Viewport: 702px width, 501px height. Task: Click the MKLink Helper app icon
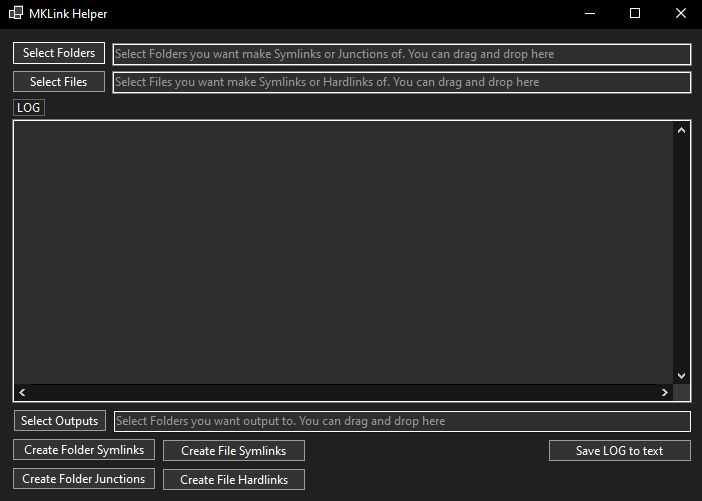pyautogui.click(x=16, y=13)
